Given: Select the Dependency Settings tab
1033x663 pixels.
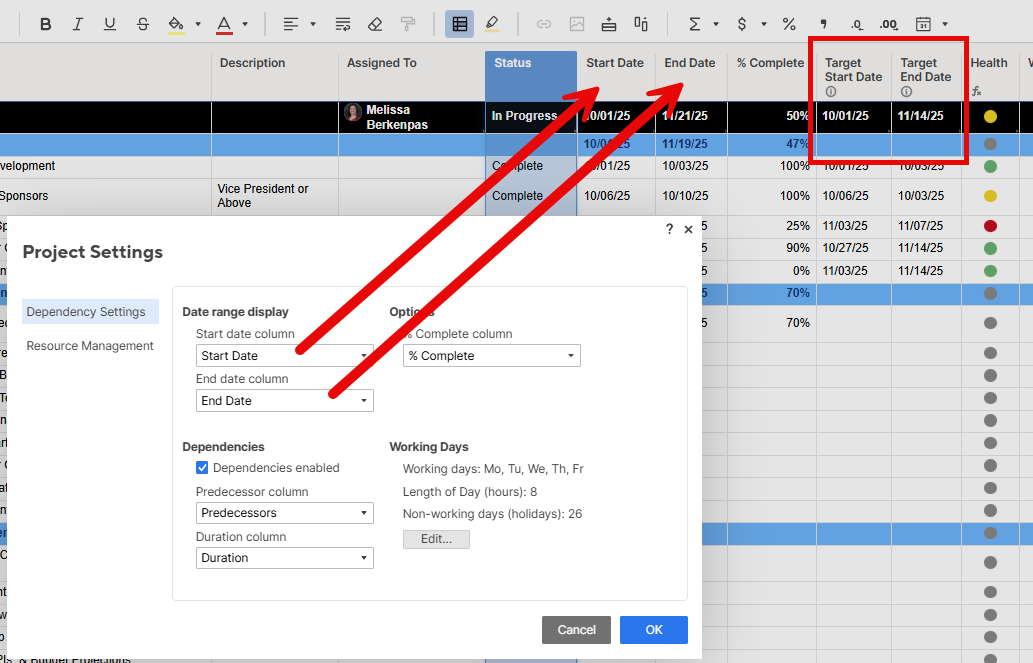Looking at the screenshot, I should [90, 312].
